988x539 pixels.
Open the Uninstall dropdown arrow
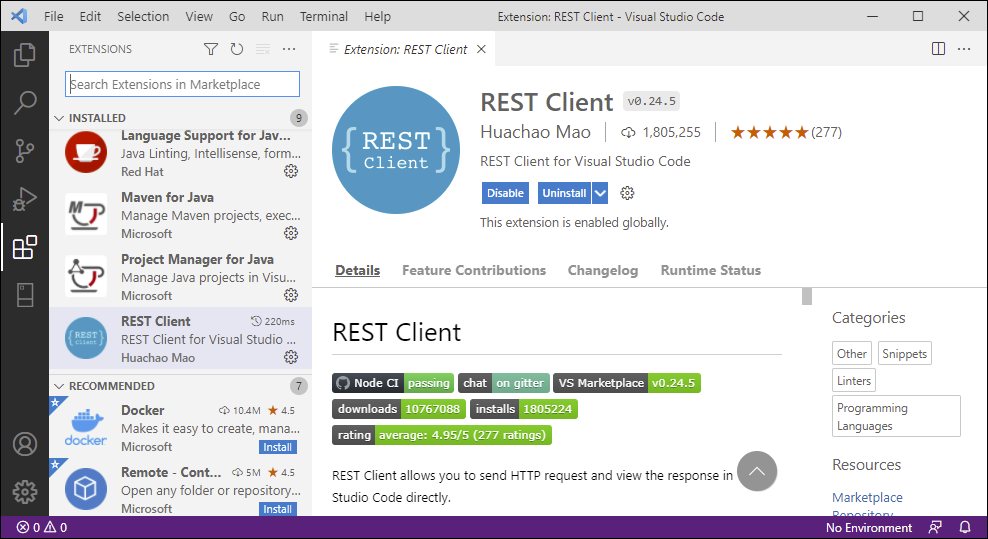coord(600,193)
